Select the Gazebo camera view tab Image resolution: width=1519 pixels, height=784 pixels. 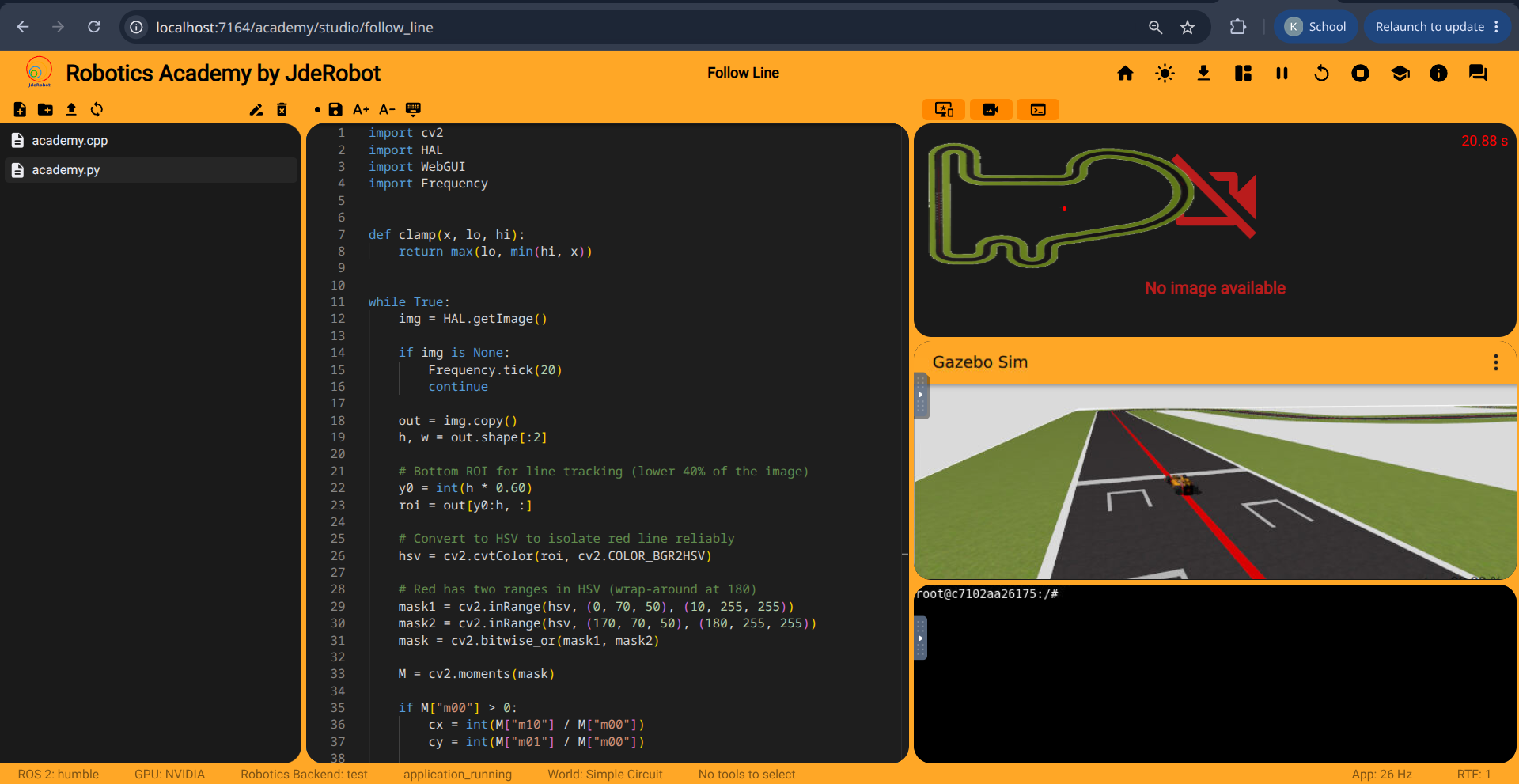click(x=991, y=109)
